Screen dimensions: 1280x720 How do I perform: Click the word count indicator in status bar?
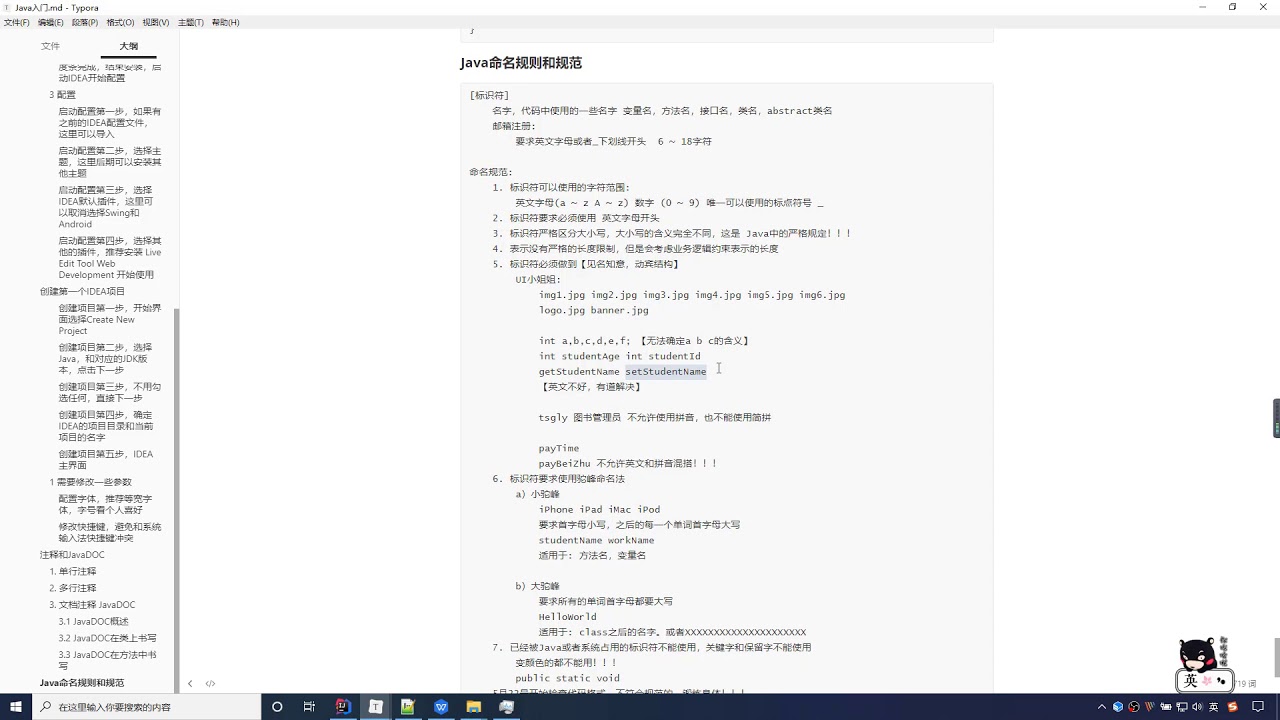click(1246, 684)
